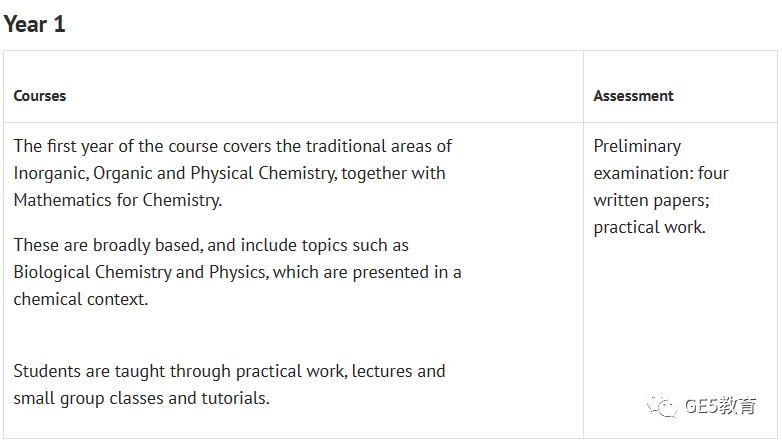Click the text 'small group classes and tutorials.'
Viewport: 782px width, 440px height.
point(142,398)
